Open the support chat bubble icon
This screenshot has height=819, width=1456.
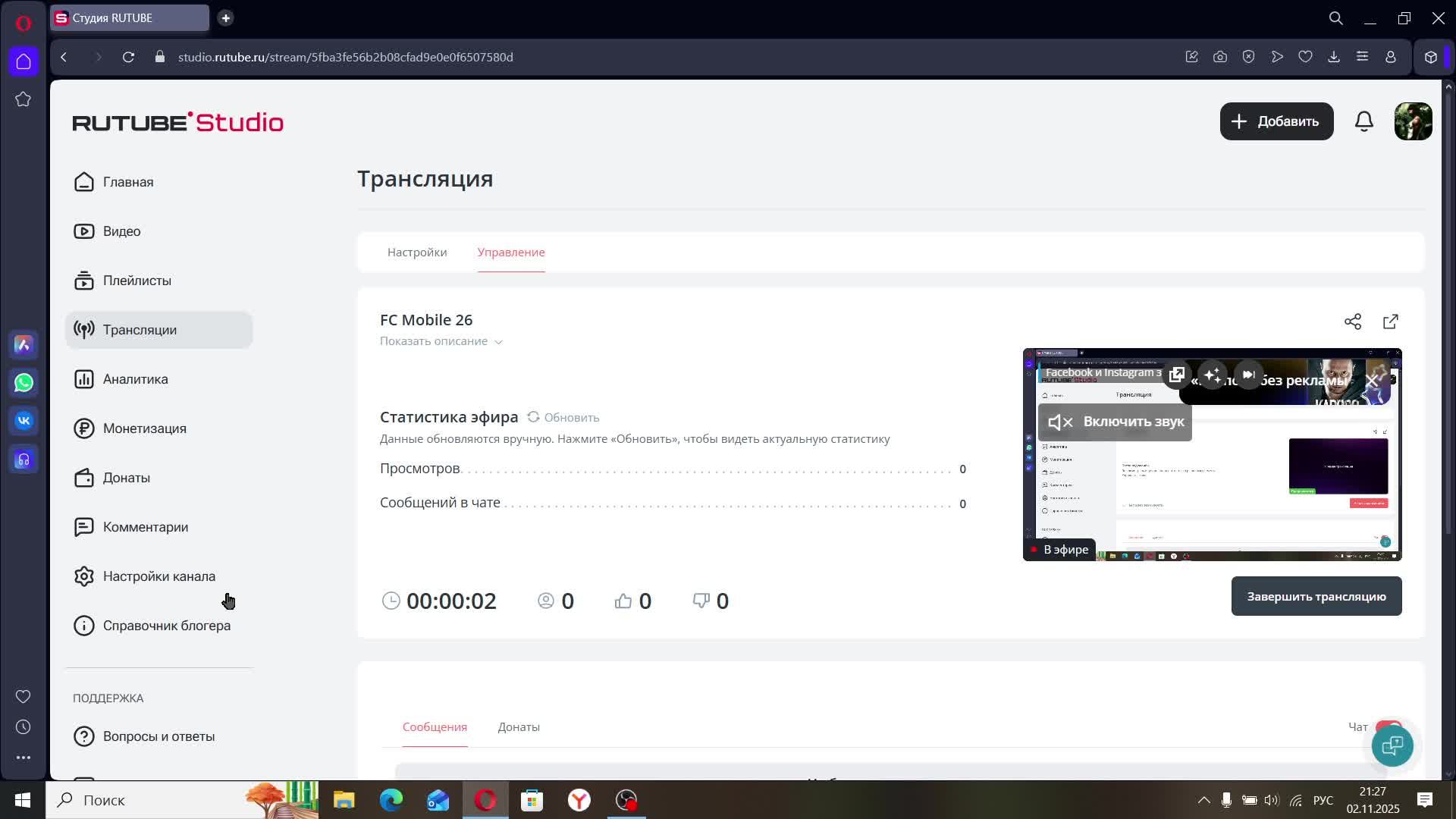tap(1392, 745)
